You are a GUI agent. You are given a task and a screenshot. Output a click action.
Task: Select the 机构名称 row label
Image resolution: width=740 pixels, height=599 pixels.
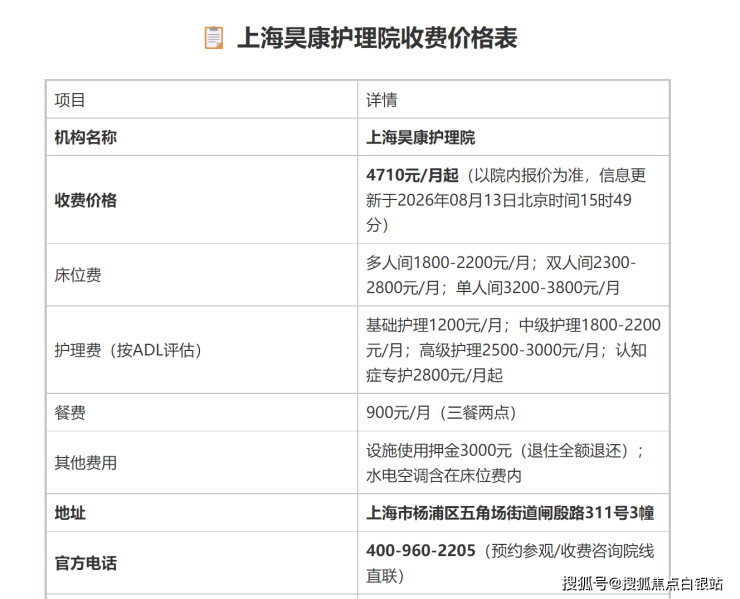85,137
